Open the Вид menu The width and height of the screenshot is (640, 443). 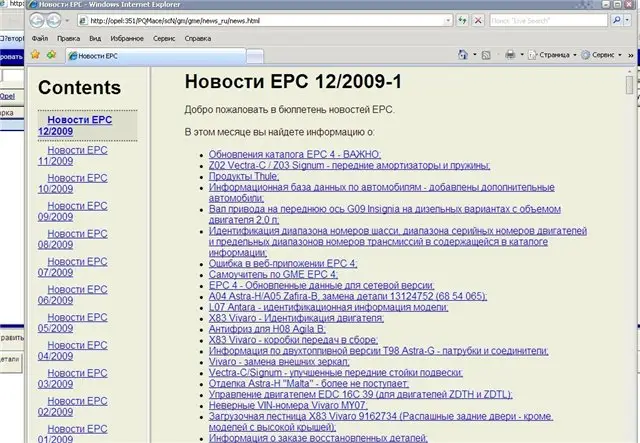95,38
